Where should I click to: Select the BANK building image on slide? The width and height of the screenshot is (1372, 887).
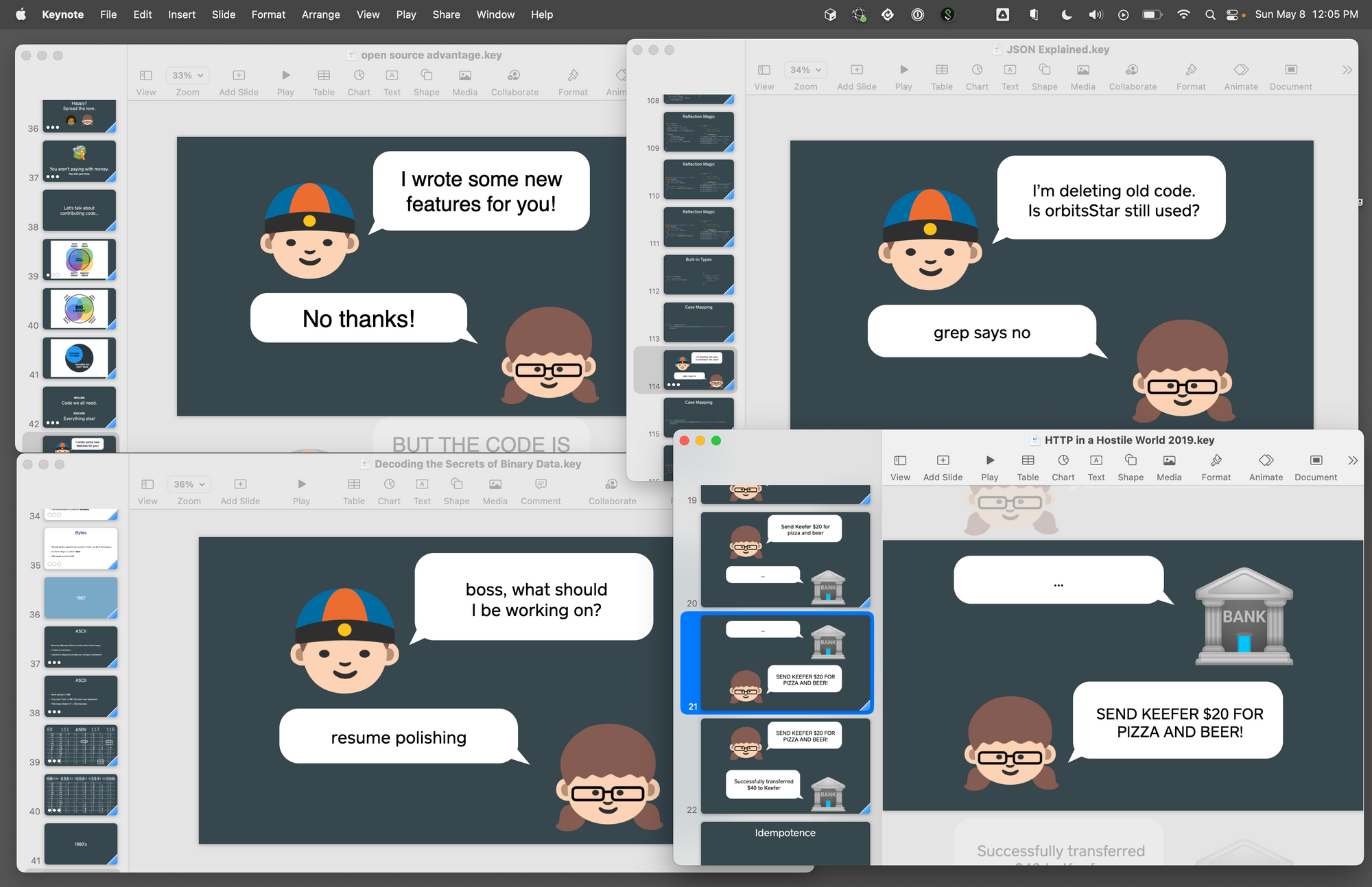(1244, 616)
